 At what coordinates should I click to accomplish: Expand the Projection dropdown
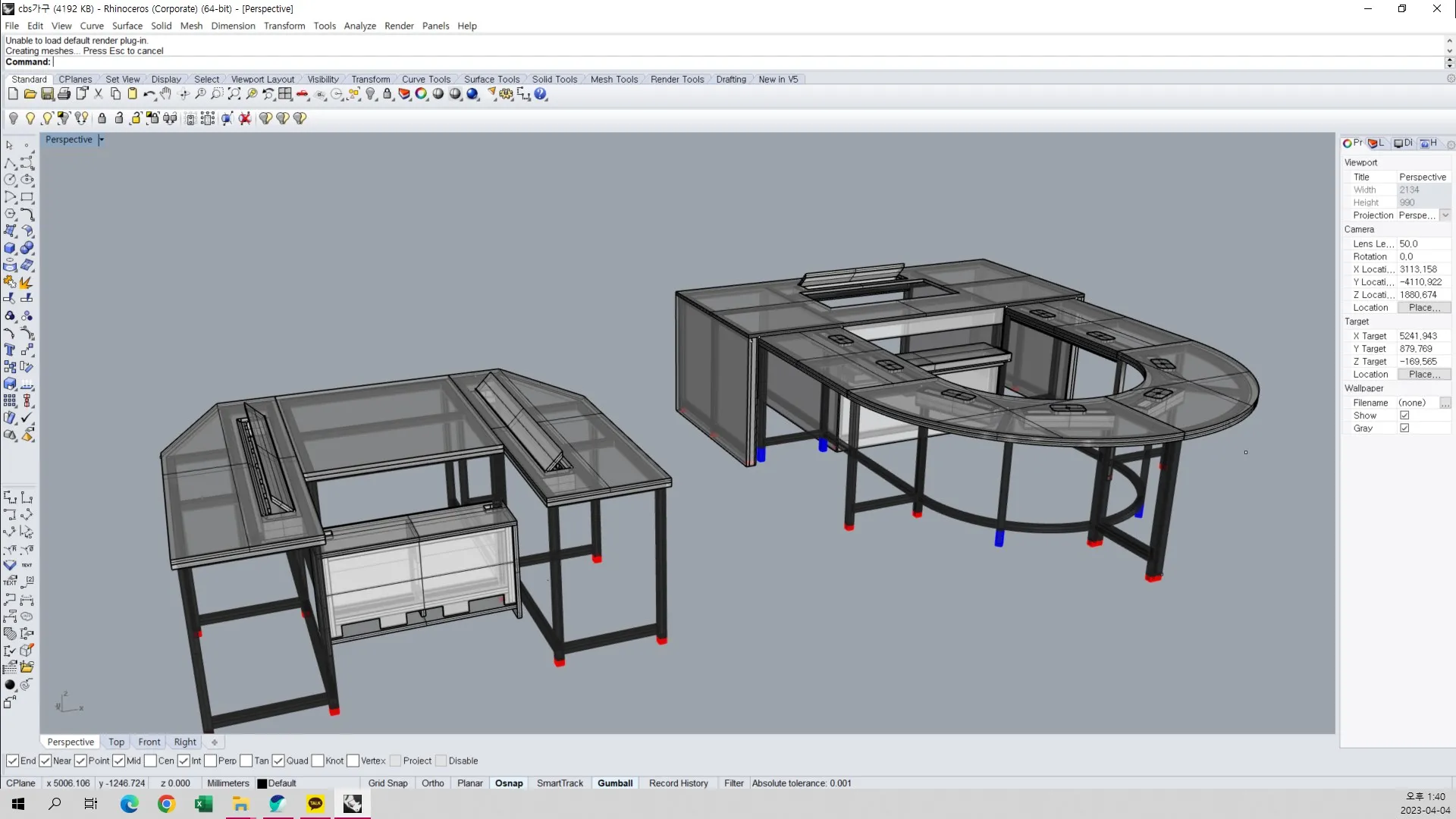point(1445,215)
